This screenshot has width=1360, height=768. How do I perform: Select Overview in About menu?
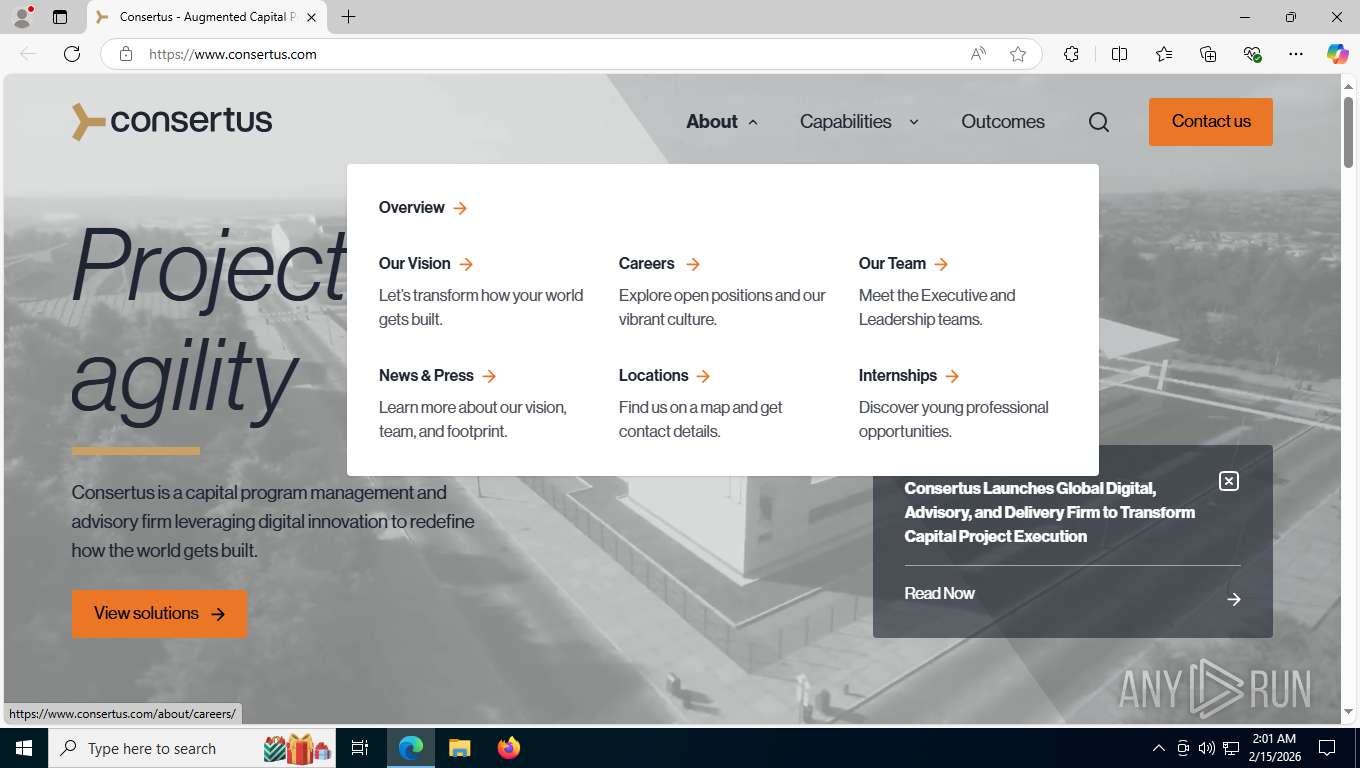tap(412, 208)
